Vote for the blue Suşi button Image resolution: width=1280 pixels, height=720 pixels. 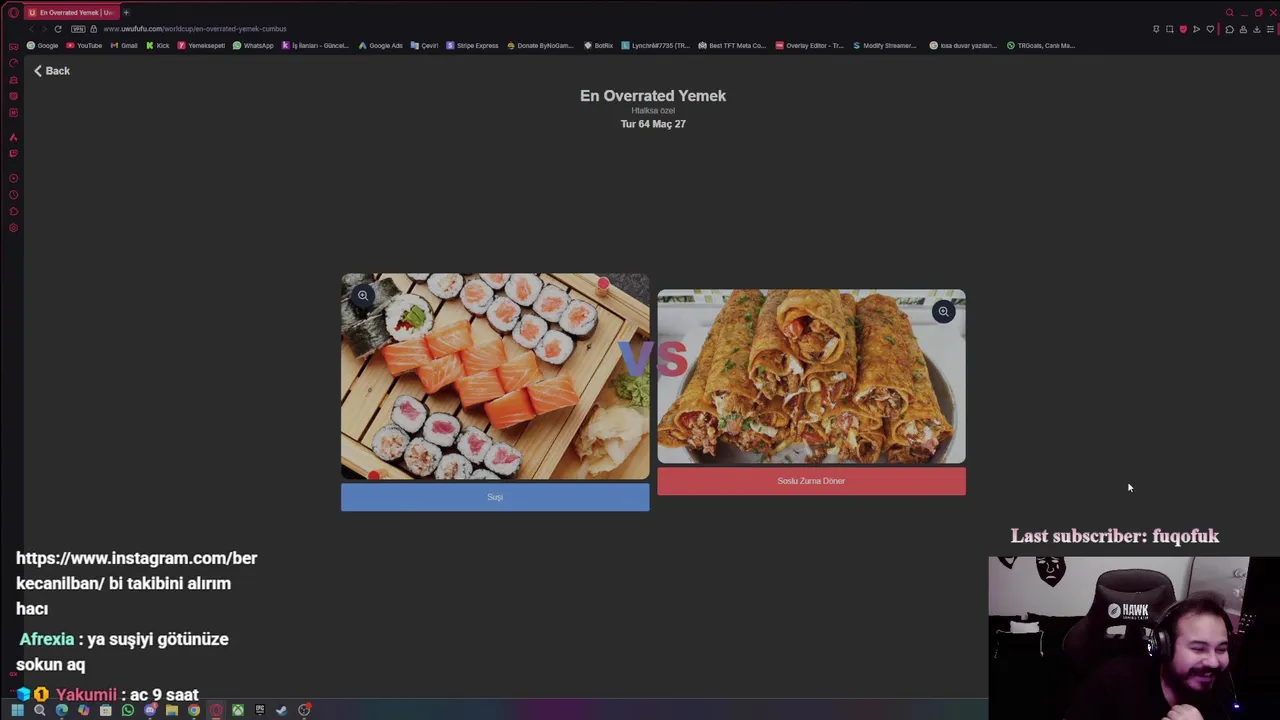coord(495,497)
